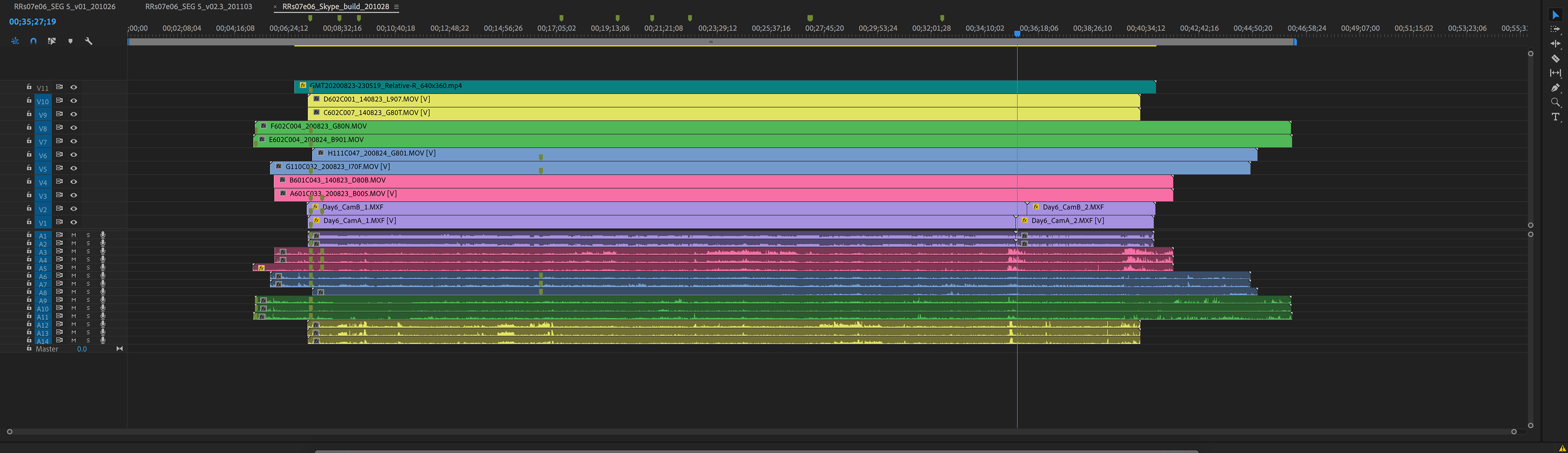1568x453 pixels.
Task: Toggle lock on track V8
Action: (29, 128)
